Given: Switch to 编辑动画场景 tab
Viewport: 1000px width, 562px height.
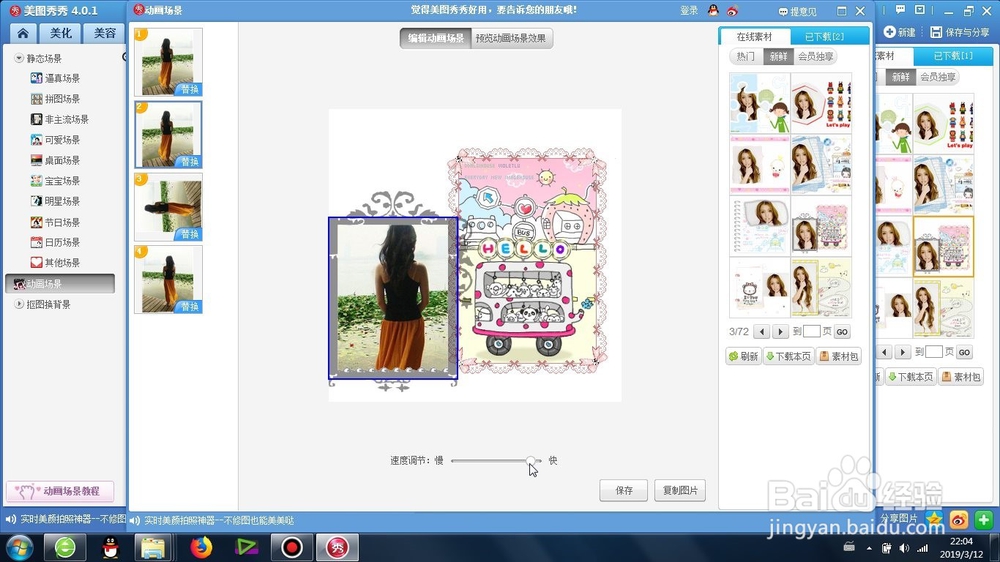Looking at the screenshot, I should [x=436, y=38].
